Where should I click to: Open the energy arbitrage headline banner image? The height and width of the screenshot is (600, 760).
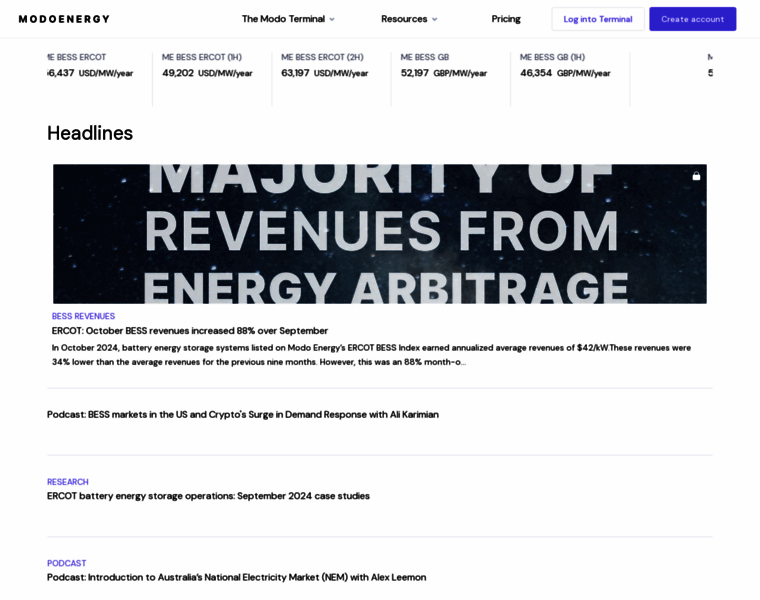point(380,234)
